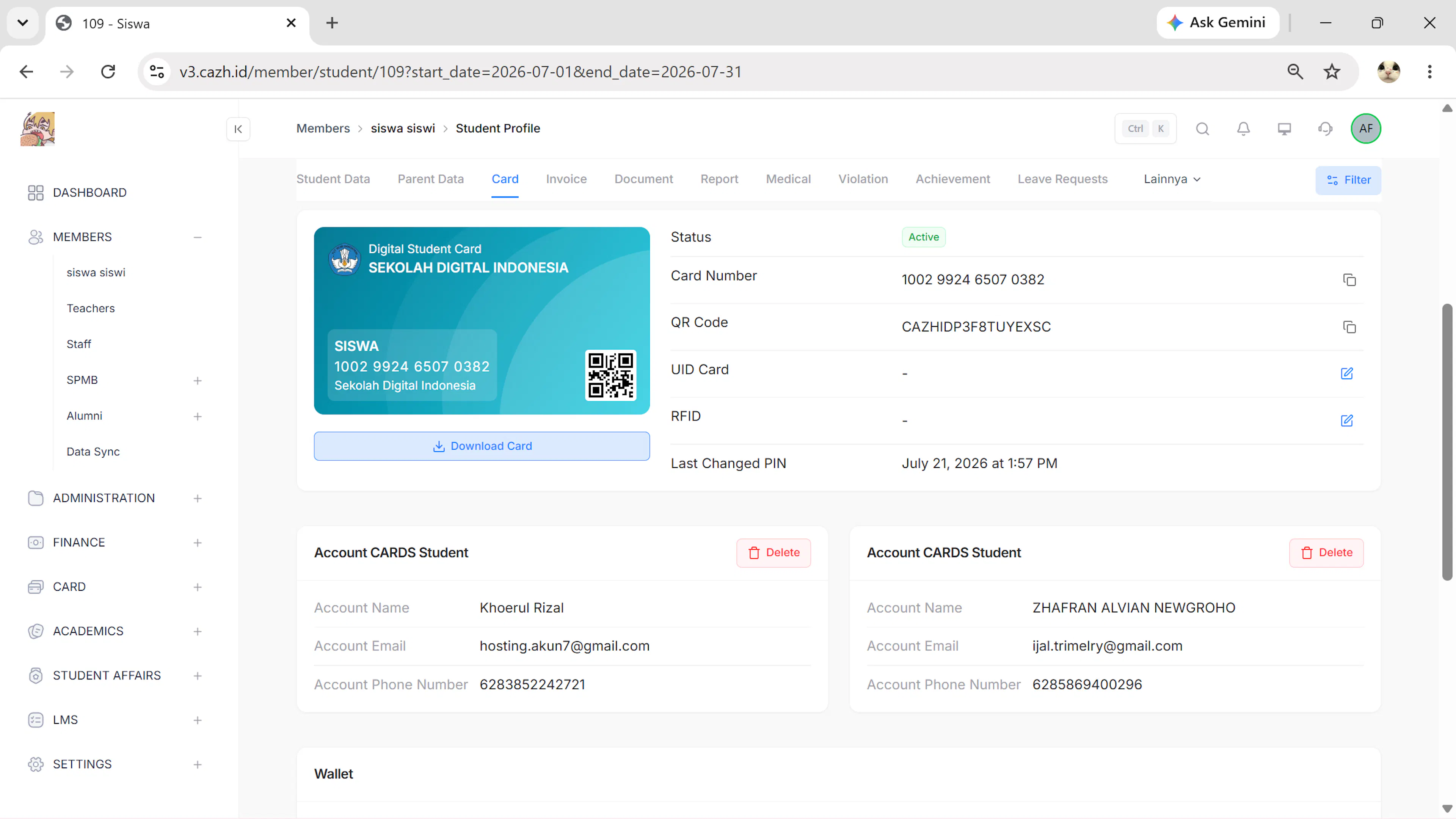This screenshot has height=819, width=1456.
Task: Switch to Medical tab
Action: [789, 179]
